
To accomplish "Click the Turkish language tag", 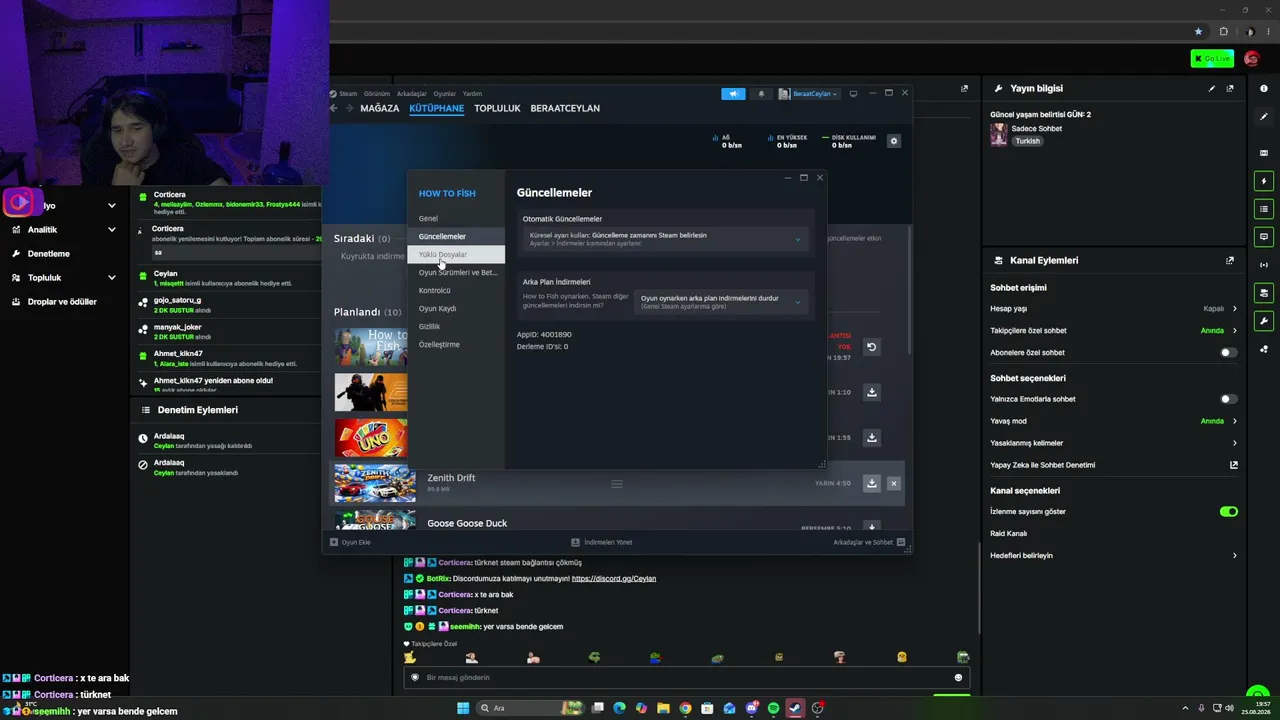I will pyautogui.click(x=1028, y=142).
